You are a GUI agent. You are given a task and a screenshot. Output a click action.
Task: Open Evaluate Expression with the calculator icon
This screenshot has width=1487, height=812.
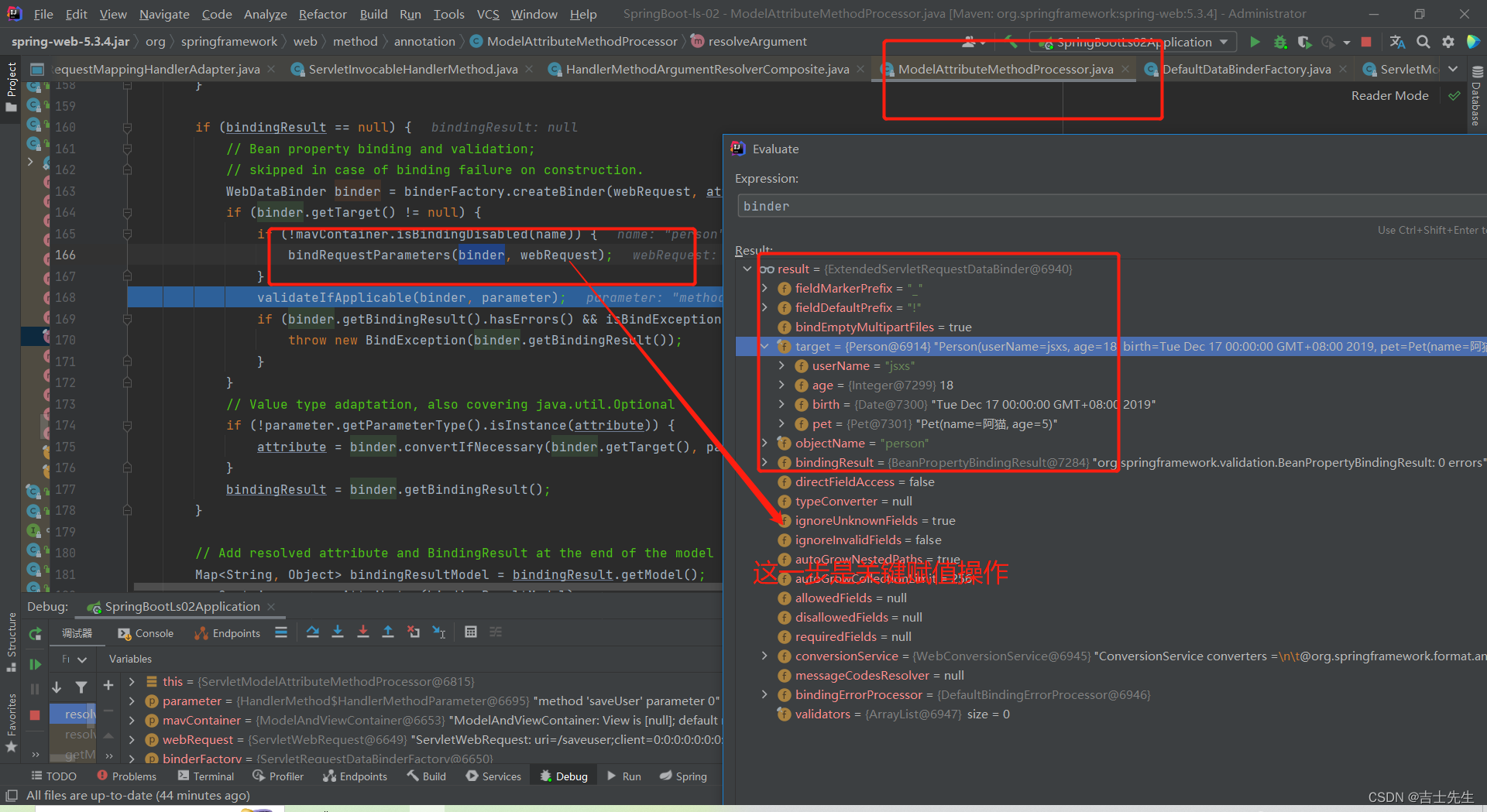click(470, 632)
